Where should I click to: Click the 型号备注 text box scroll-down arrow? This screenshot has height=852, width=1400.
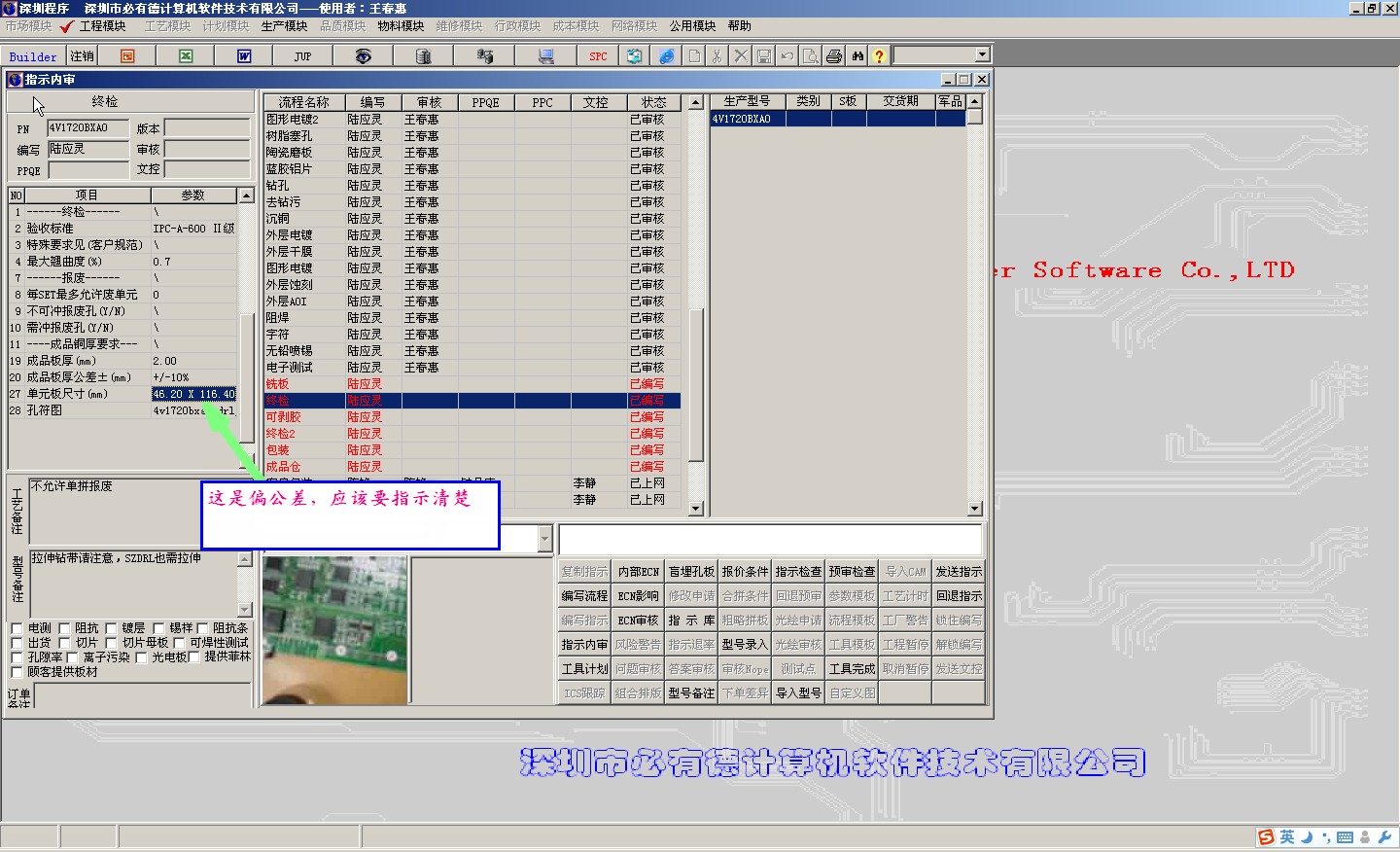point(244,610)
